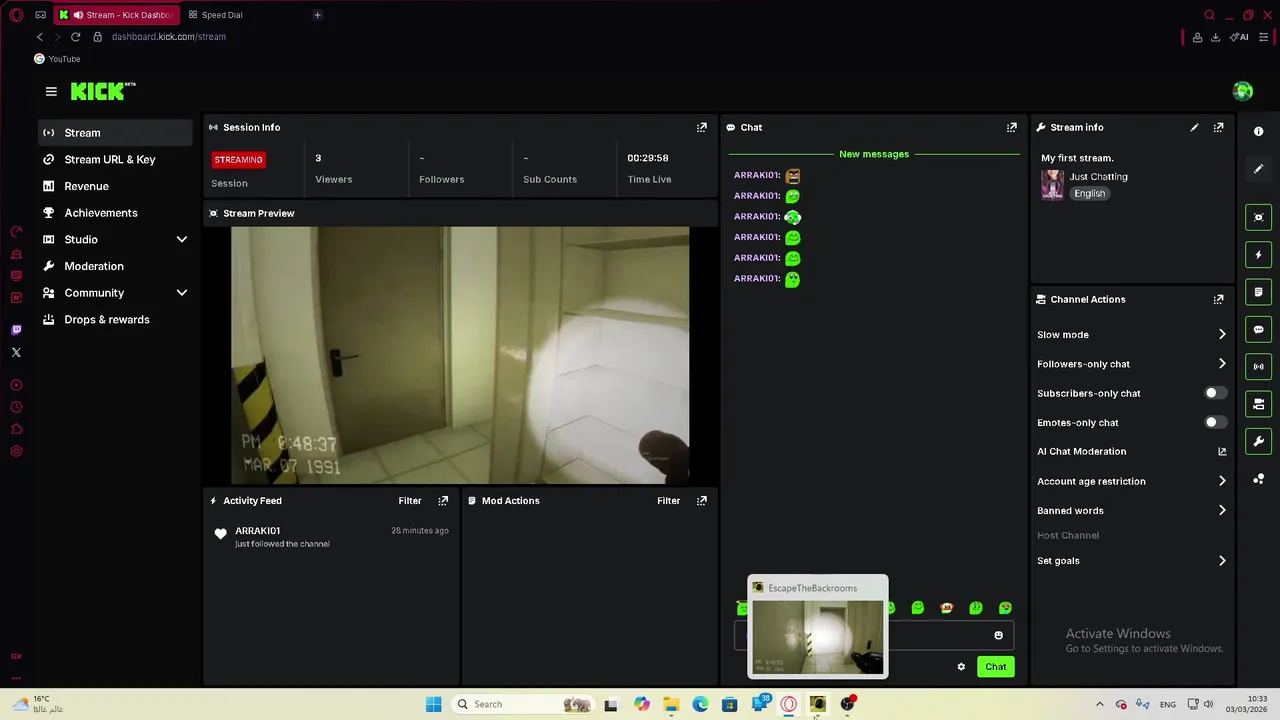Click the Opera GX taskbar icon

click(788, 704)
